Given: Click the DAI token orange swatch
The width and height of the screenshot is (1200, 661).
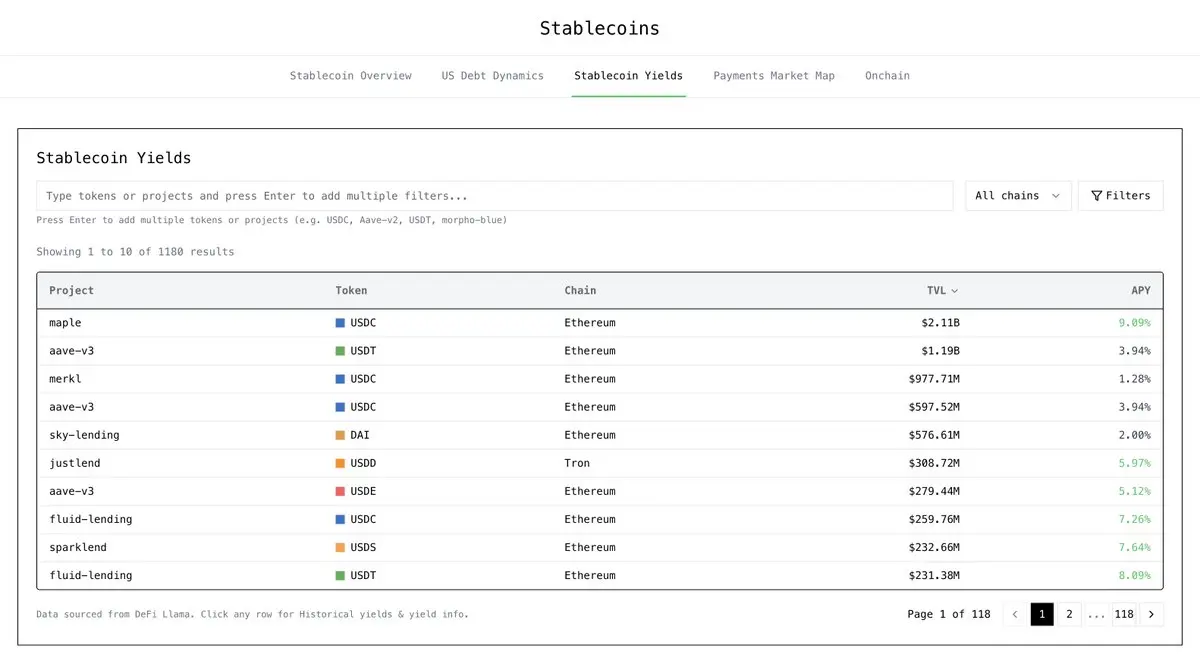Looking at the screenshot, I should (340, 435).
